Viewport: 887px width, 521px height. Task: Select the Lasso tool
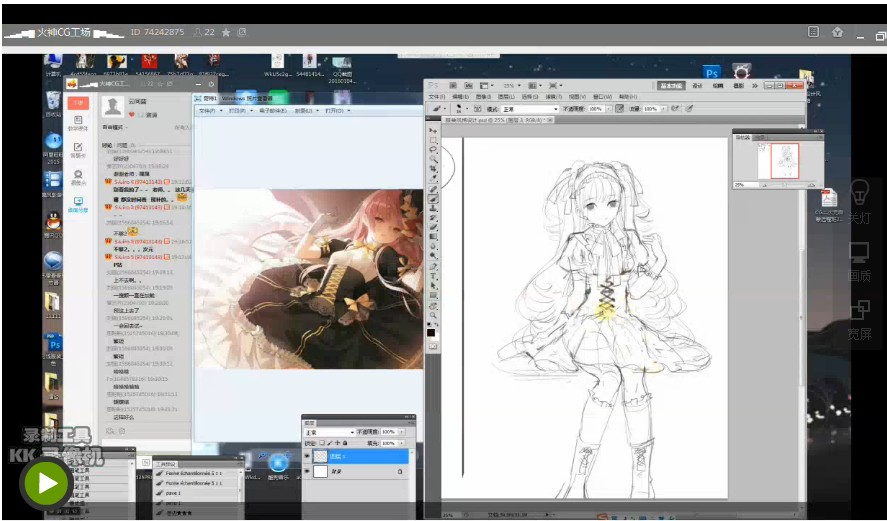click(x=434, y=149)
